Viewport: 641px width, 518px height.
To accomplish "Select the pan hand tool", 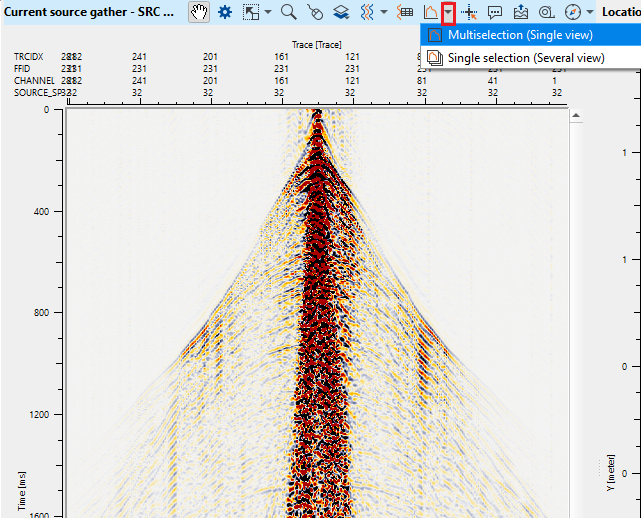I will [x=199, y=12].
